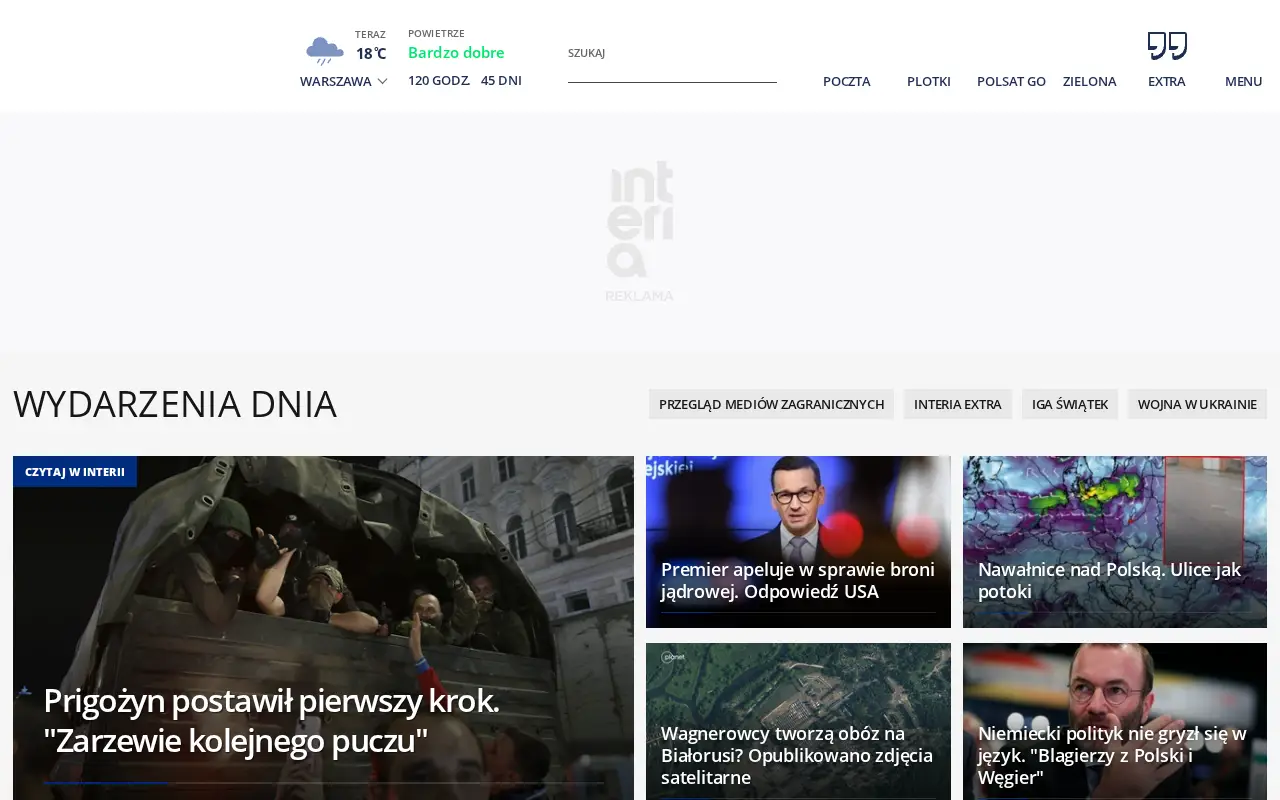Visit the Zielona section

pos(1090,81)
